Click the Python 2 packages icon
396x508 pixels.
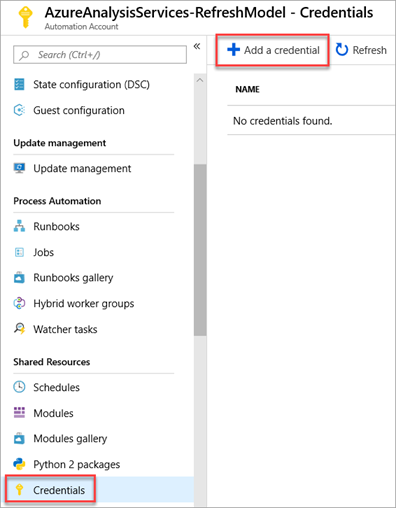(19, 464)
